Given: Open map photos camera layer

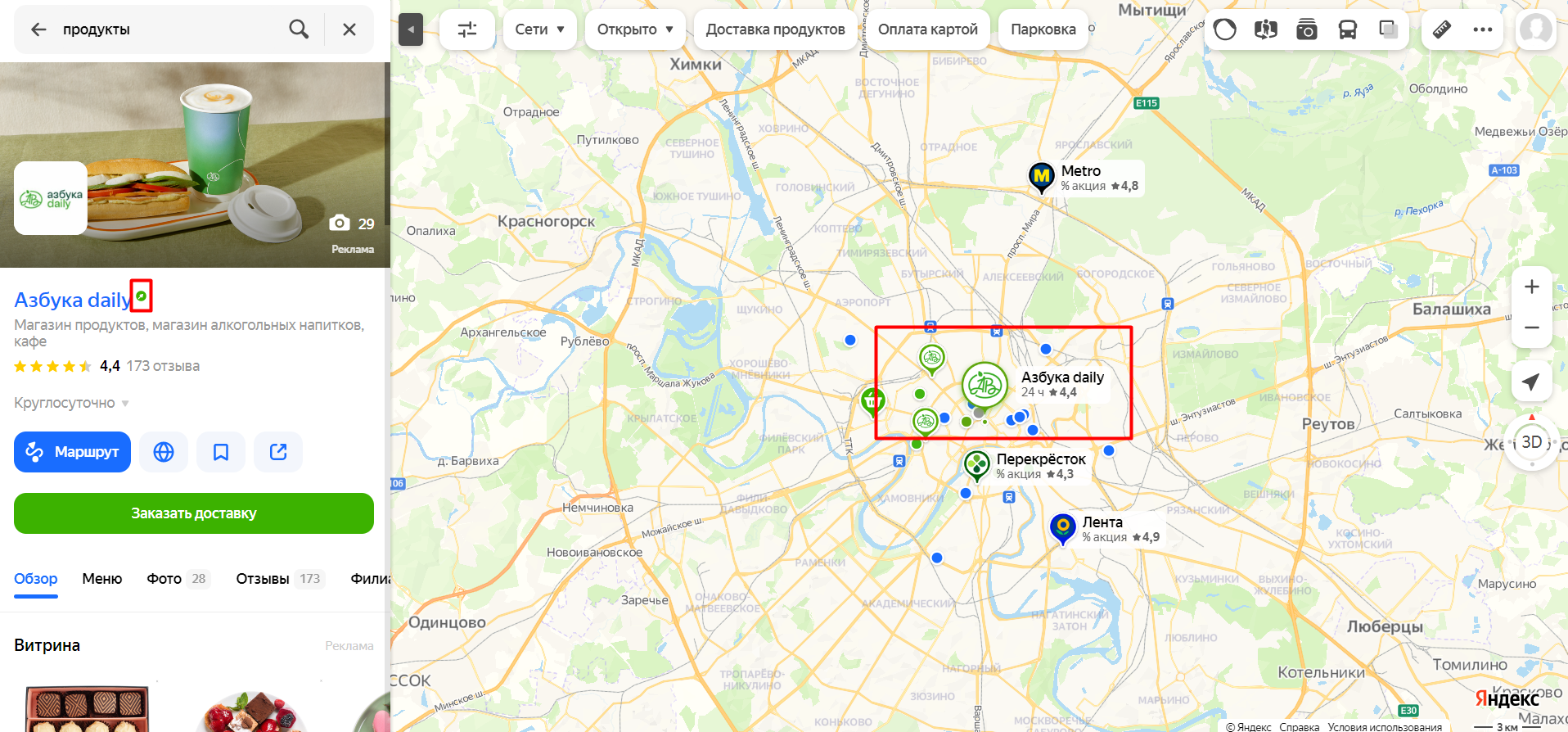Looking at the screenshot, I should 1307,29.
